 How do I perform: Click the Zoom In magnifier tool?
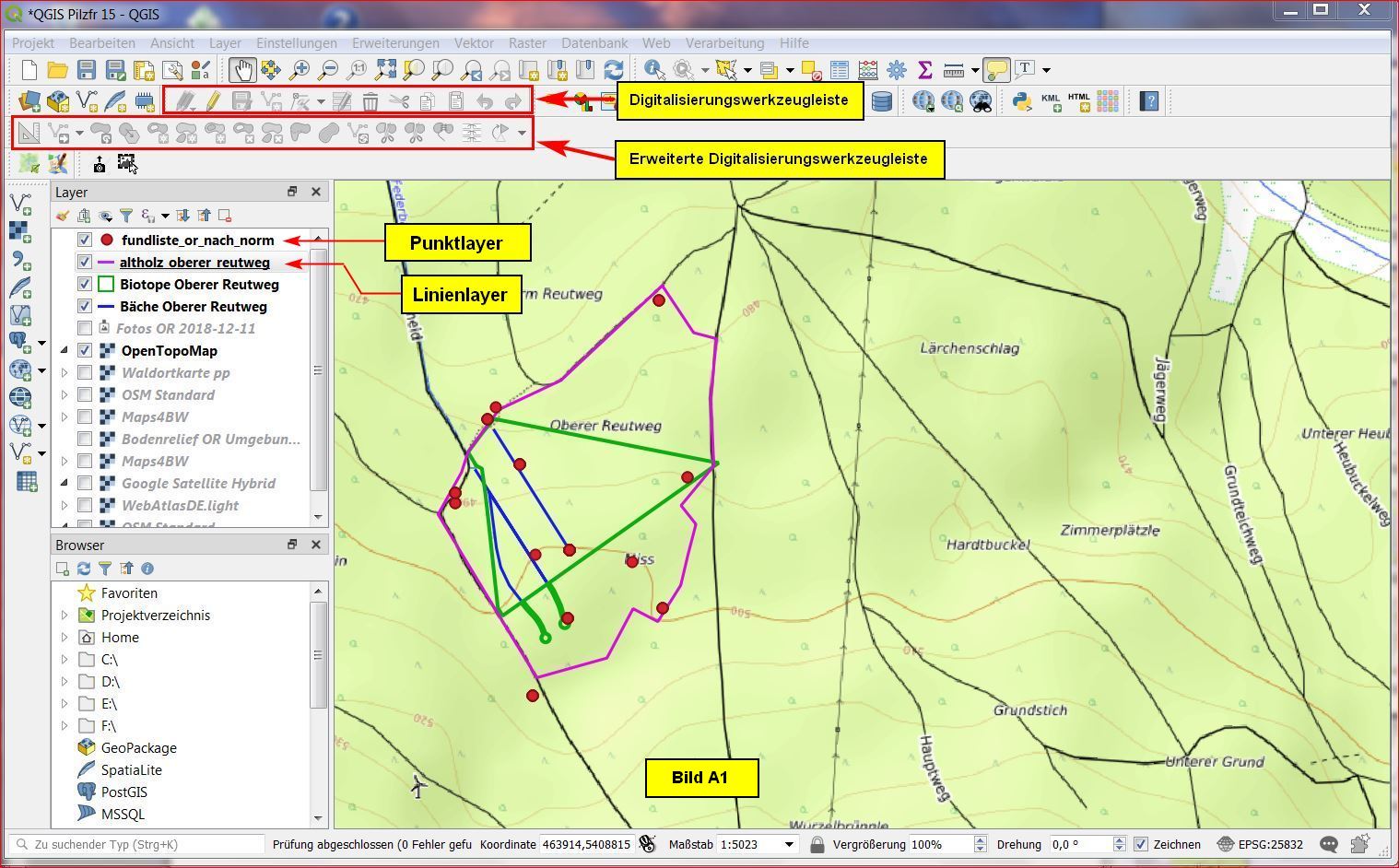click(x=300, y=70)
